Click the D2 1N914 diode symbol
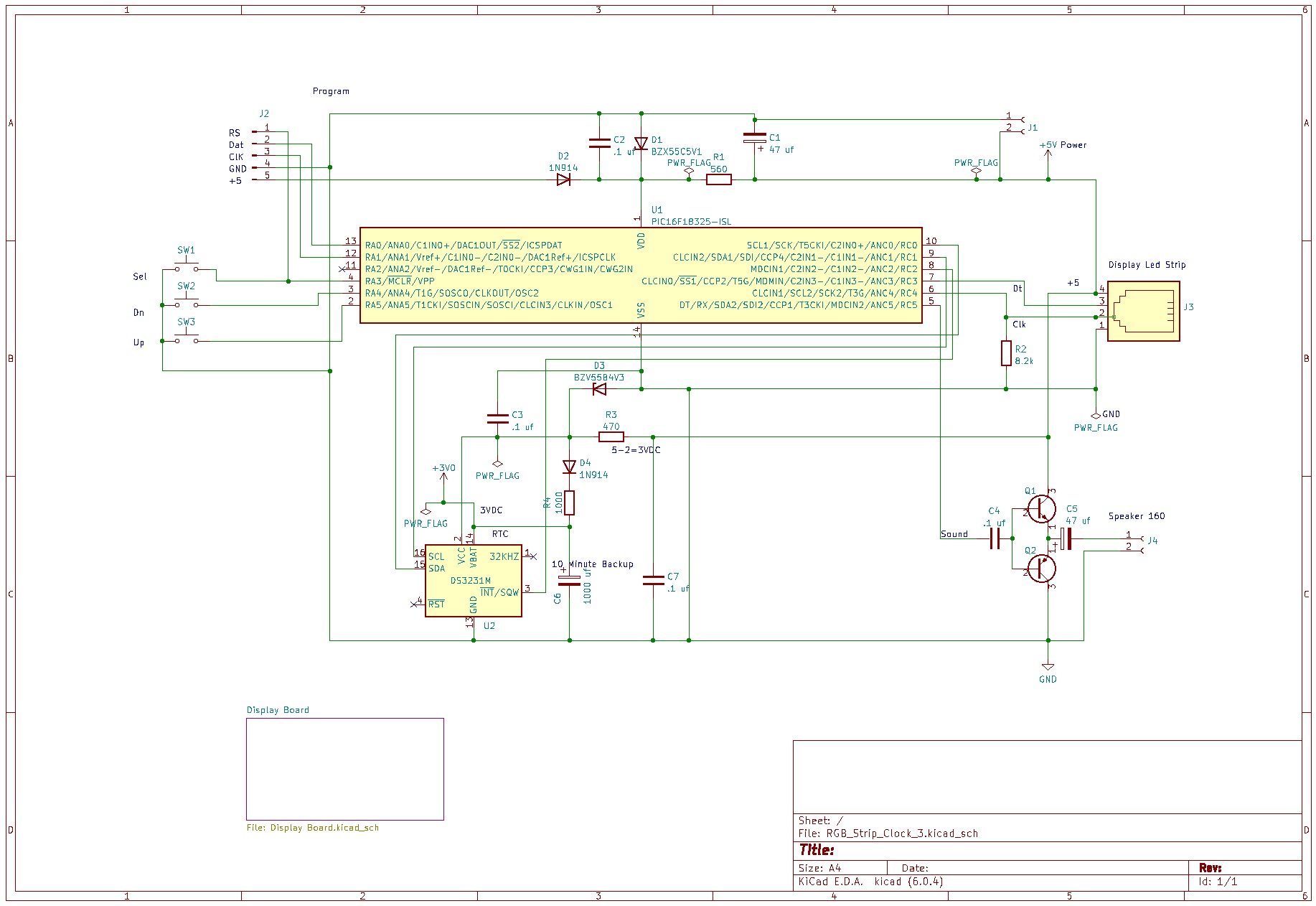This screenshot has width=1316, height=906. pyautogui.click(x=563, y=179)
